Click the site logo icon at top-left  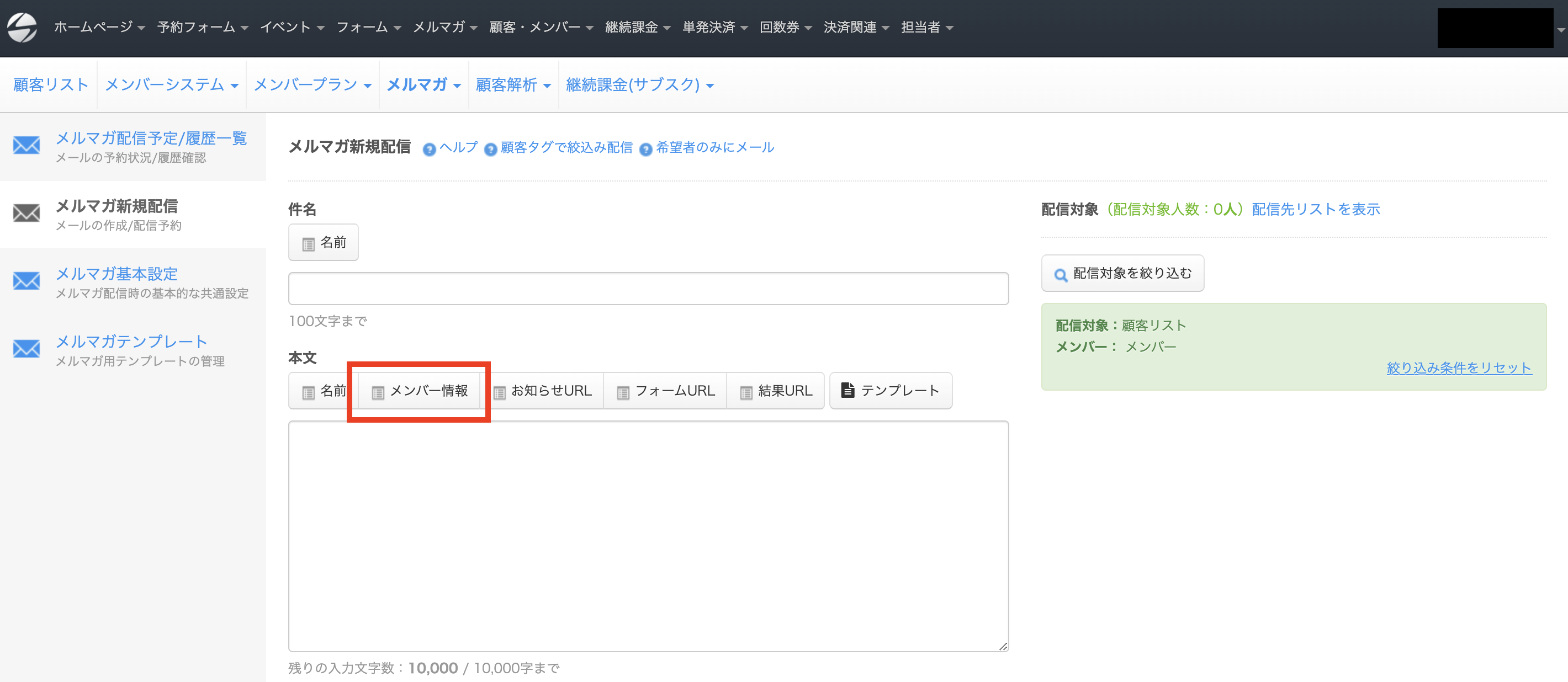pos(22,28)
